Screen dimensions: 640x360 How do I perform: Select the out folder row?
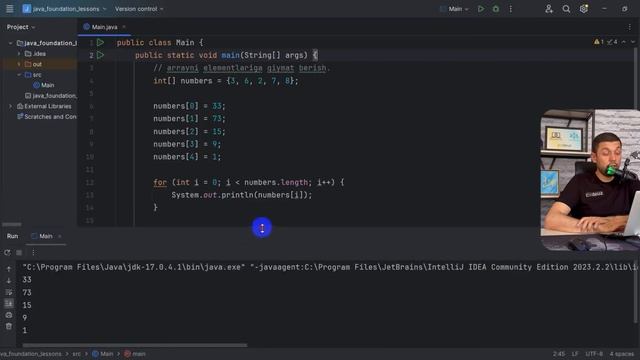pyautogui.click(x=39, y=64)
